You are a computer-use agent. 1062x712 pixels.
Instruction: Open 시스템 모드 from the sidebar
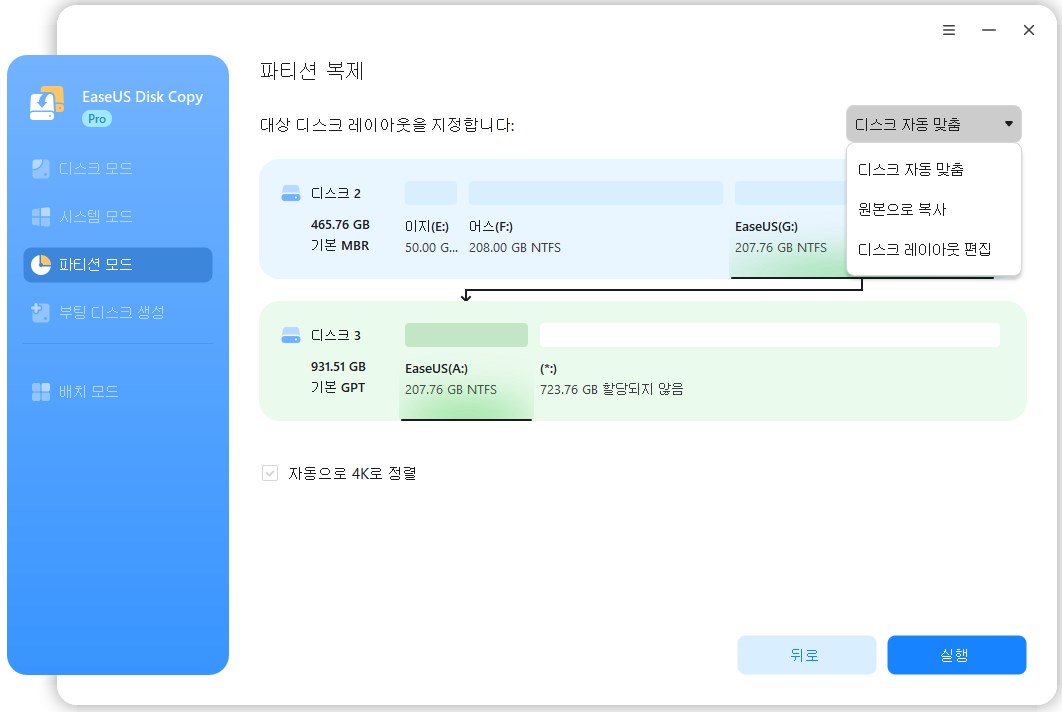95,216
